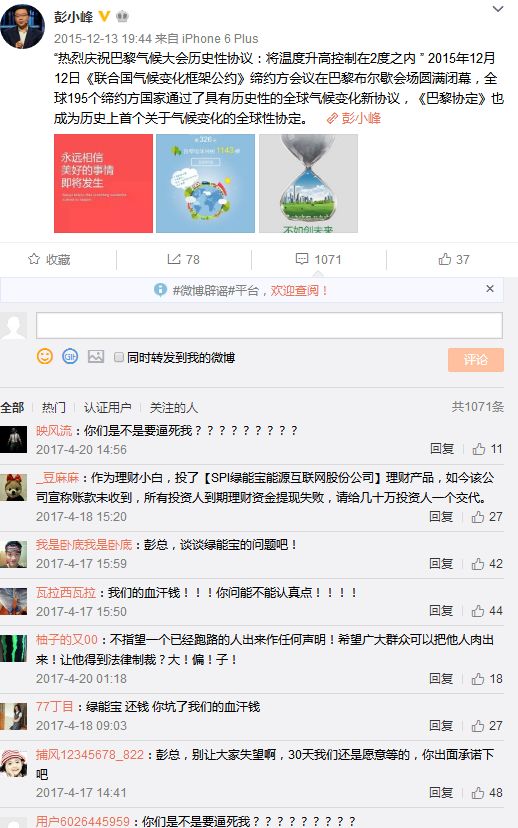Switch to the 认证用户 comments tab
518x828 pixels.
pos(108,407)
